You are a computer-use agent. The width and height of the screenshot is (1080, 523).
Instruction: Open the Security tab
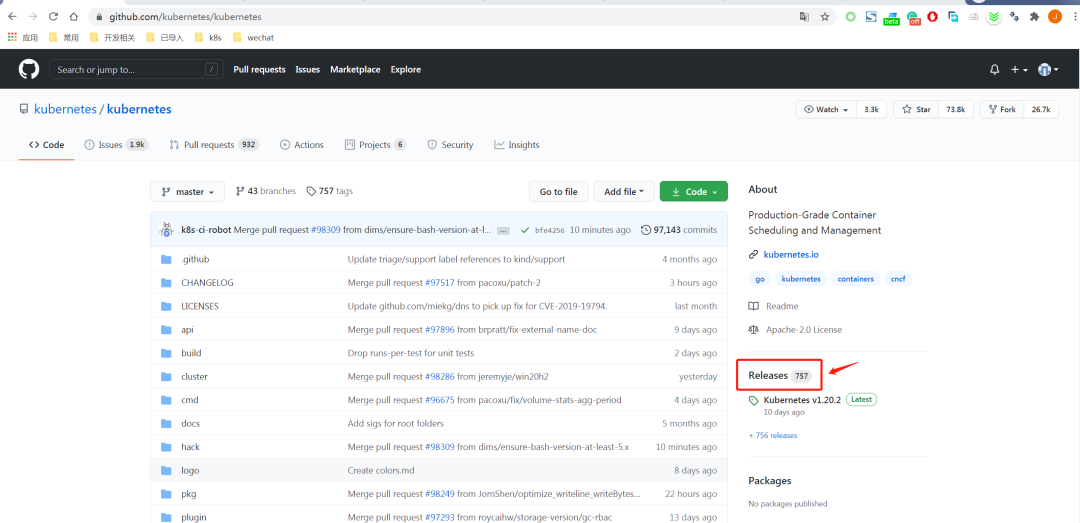(x=450, y=145)
